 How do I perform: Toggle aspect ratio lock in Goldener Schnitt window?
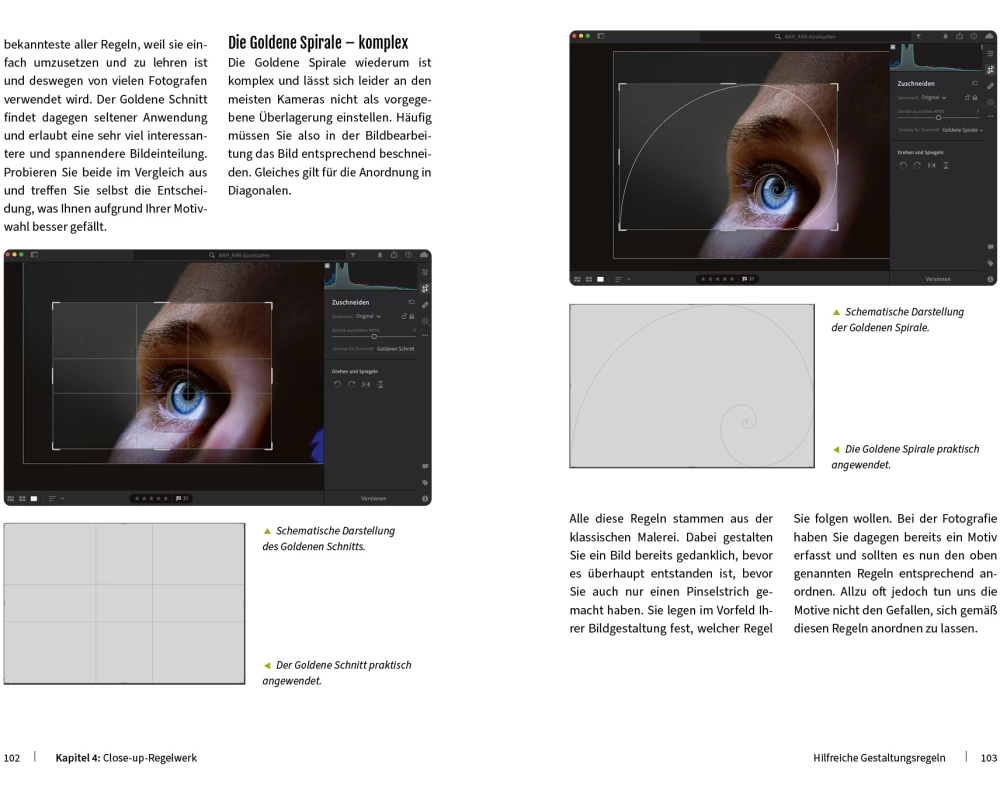tap(412, 316)
